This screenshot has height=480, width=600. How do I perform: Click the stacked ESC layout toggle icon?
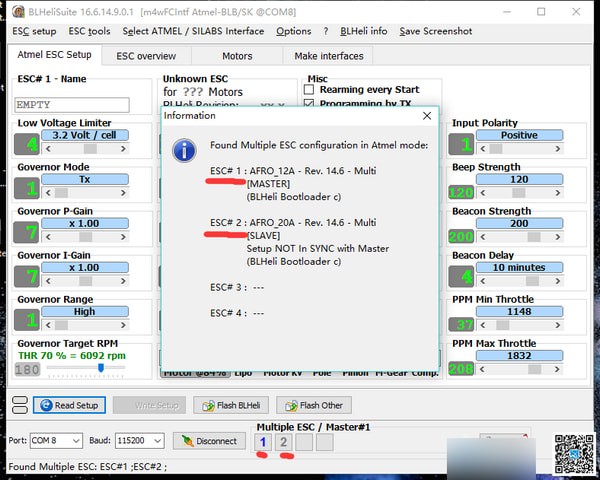20,405
